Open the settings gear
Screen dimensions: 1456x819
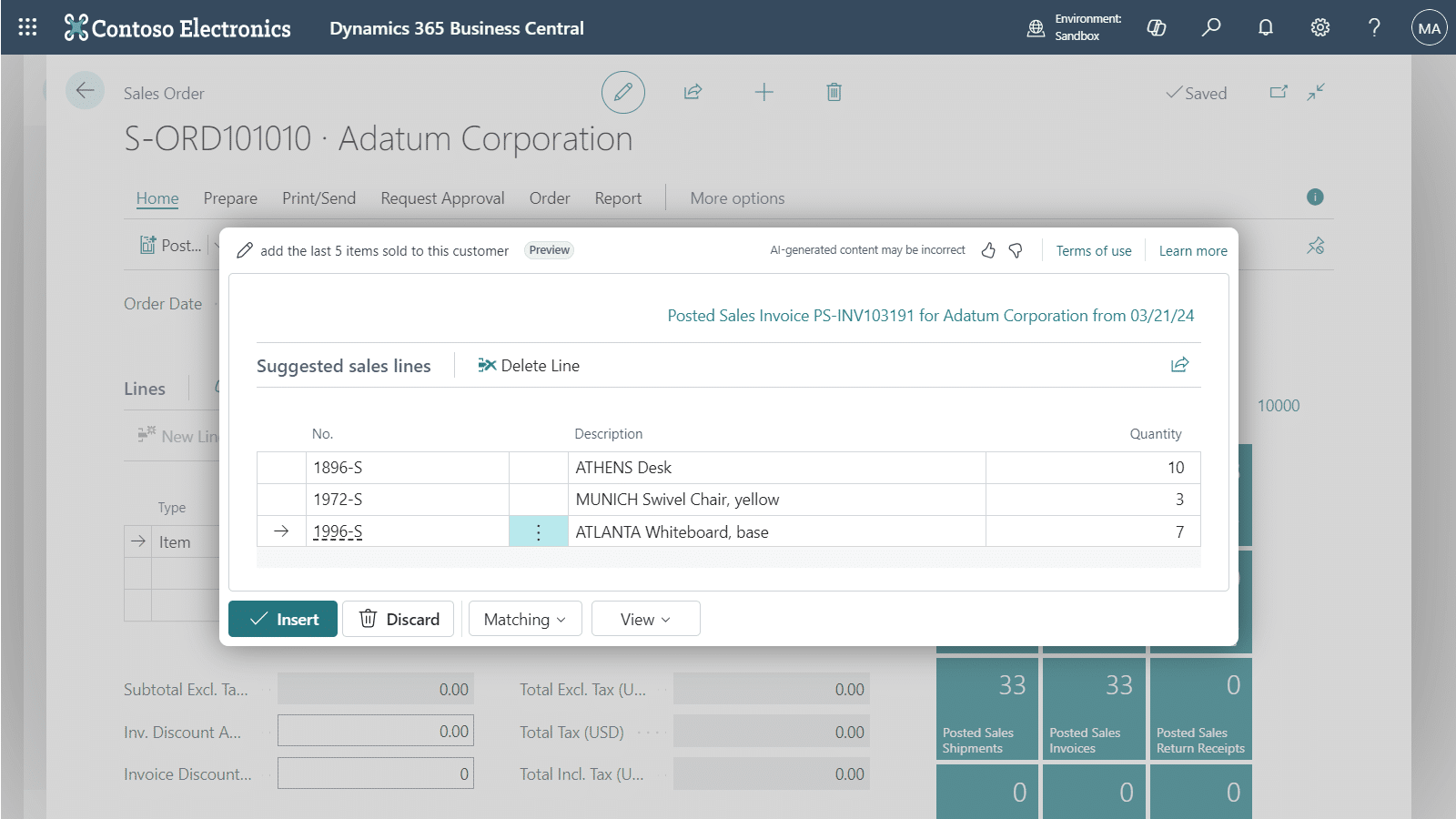pos(1320,27)
